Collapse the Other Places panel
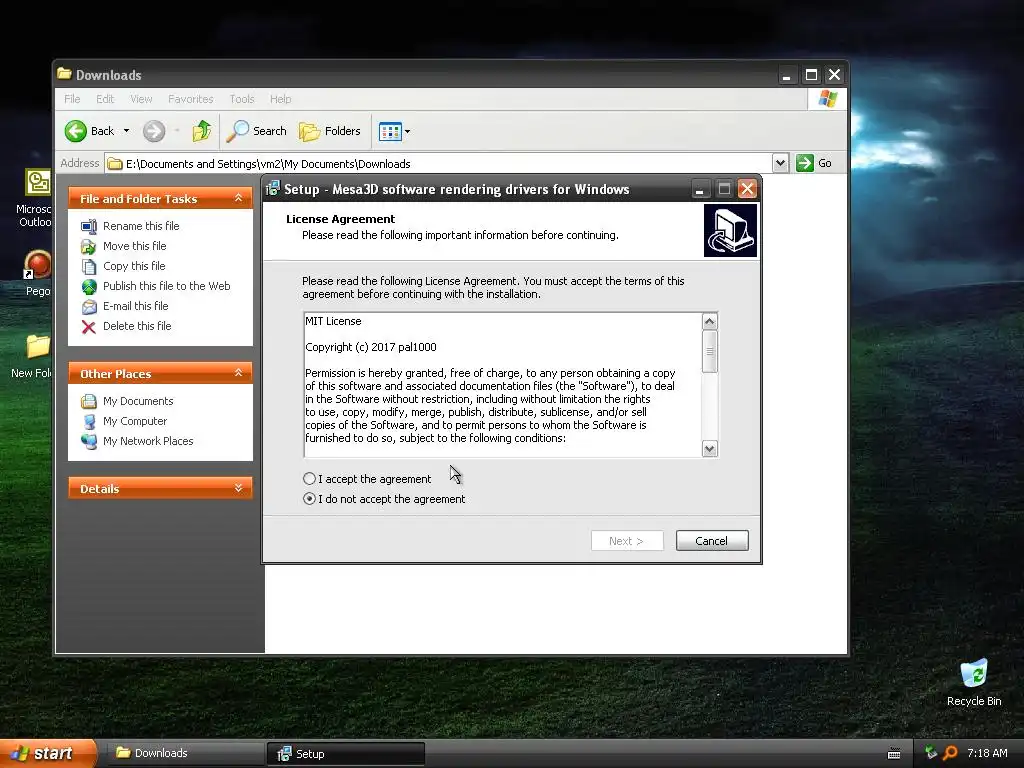Viewport: 1024px width, 768px height. (238, 373)
